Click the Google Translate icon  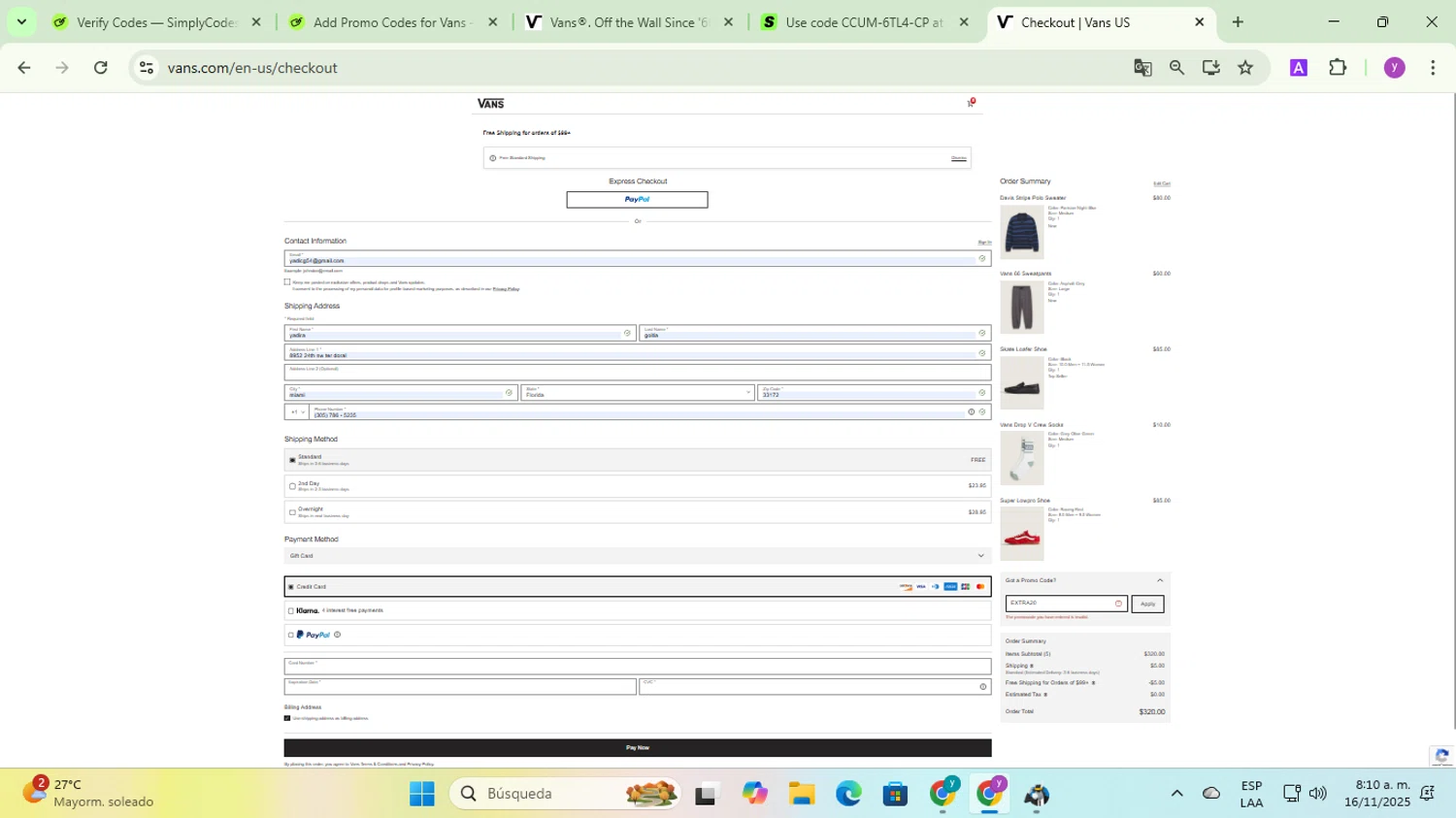coord(1142,68)
